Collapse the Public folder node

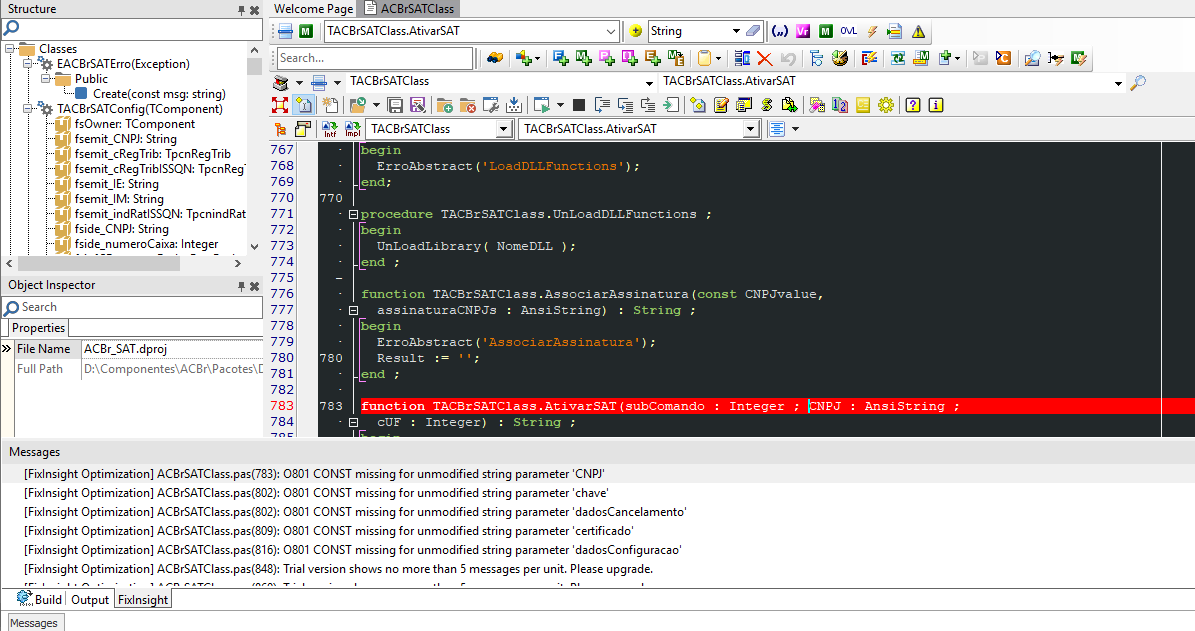tap(46, 78)
